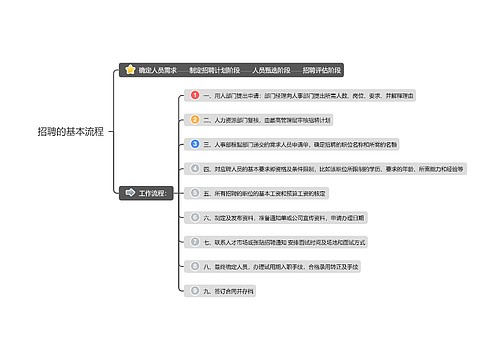
Task: Click the red number 1 badge
Action: tap(195, 95)
